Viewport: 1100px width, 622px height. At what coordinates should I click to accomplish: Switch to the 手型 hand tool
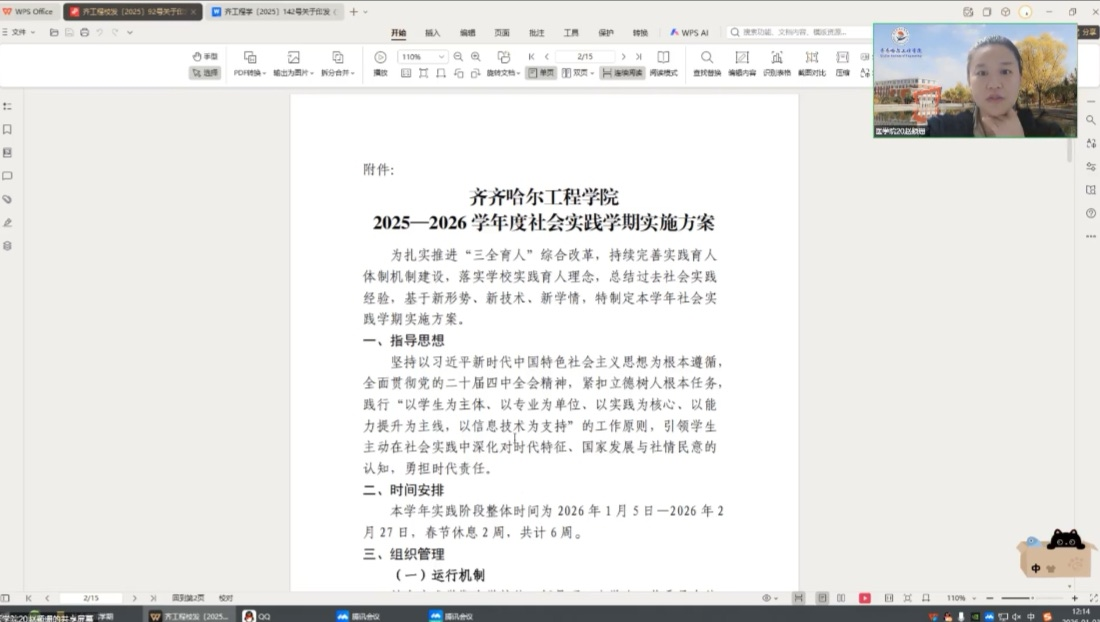click(x=204, y=56)
